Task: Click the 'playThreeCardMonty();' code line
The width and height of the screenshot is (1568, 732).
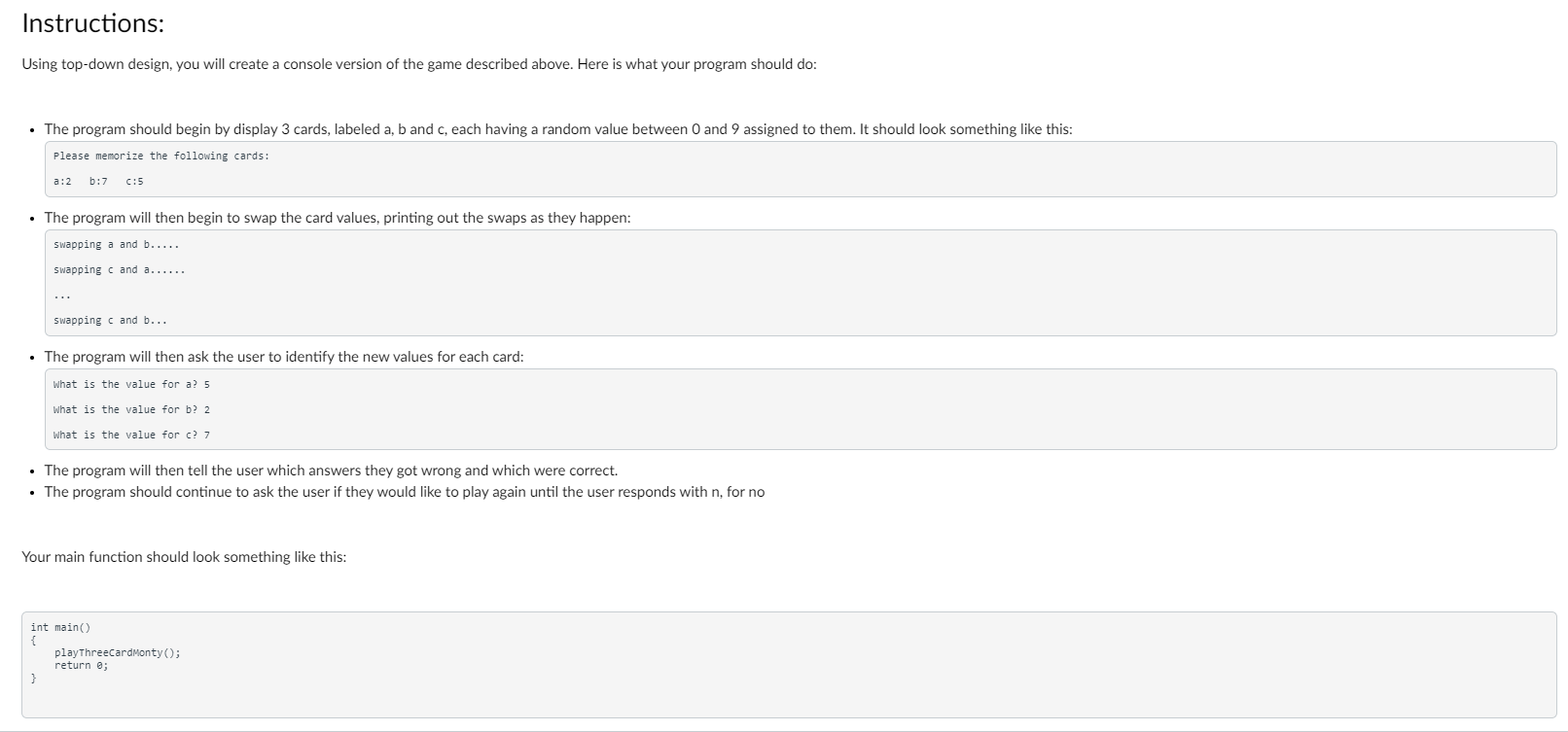Action: [x=118, y=652]
